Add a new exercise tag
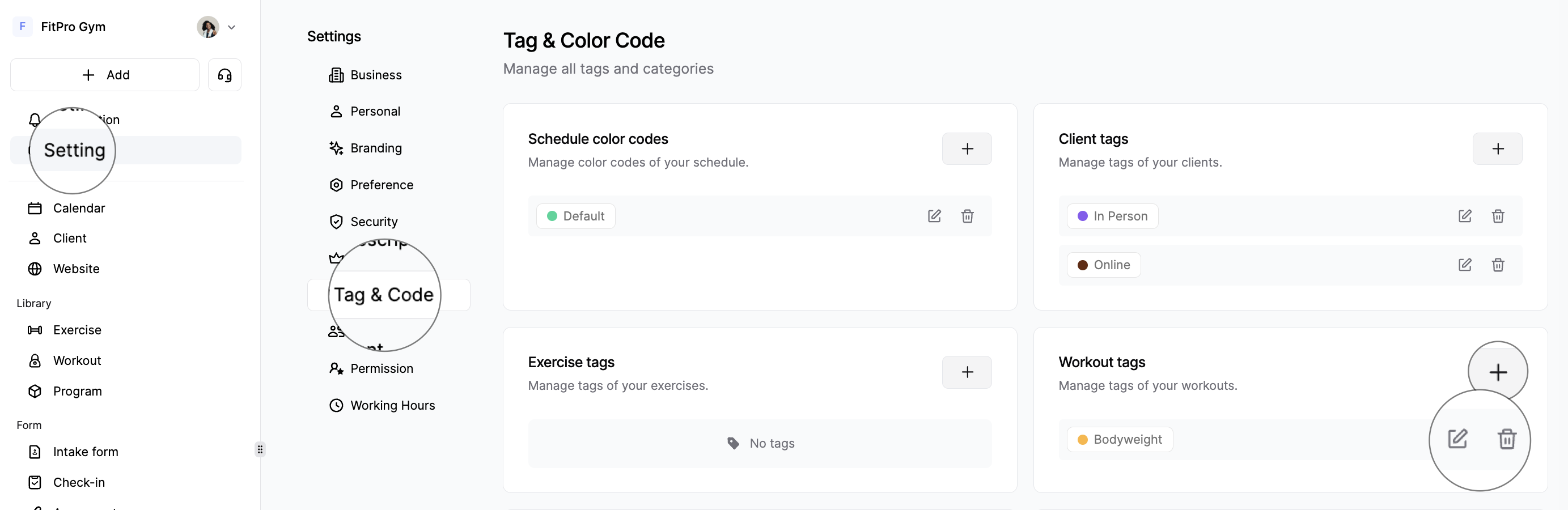 [x=967, y=372]
